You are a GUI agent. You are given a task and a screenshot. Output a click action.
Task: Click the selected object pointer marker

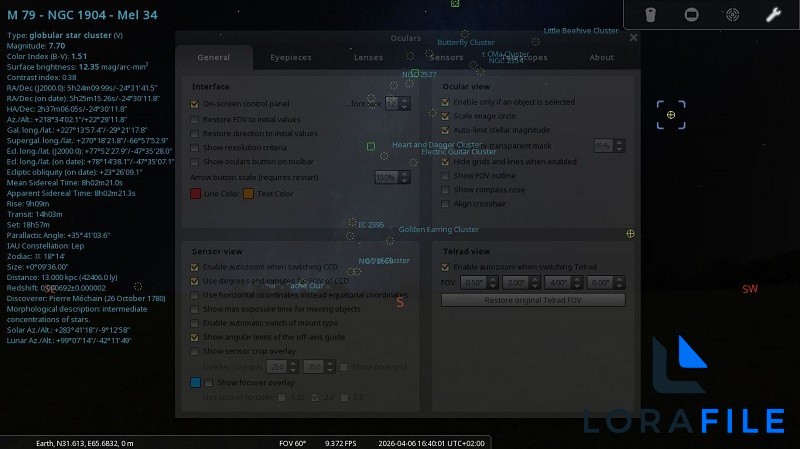pos(671,115)
